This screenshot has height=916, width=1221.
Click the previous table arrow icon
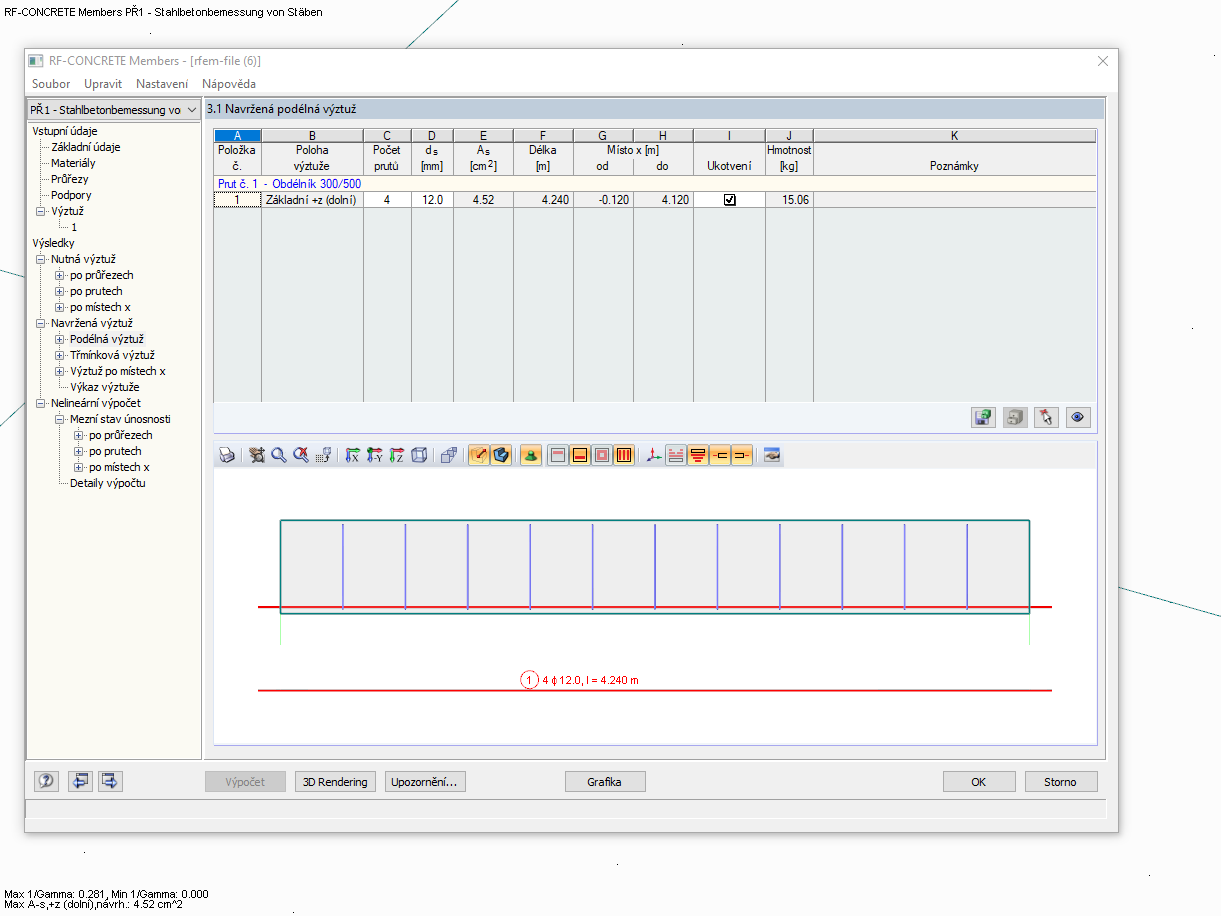(x=80, y=781)
